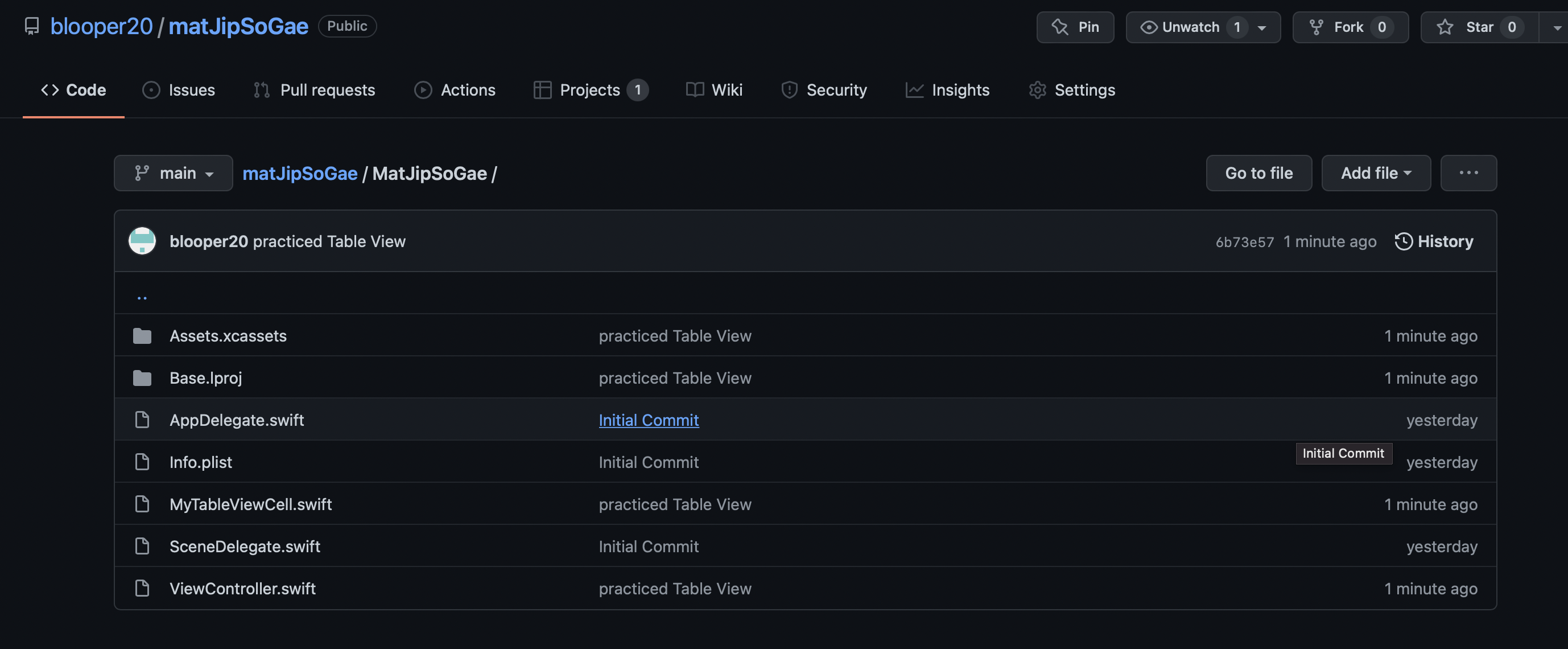The height and width of the screenshot is (649, 1568).
Task: Open the star lists dropdown arrow
Action: point(1556,27)
